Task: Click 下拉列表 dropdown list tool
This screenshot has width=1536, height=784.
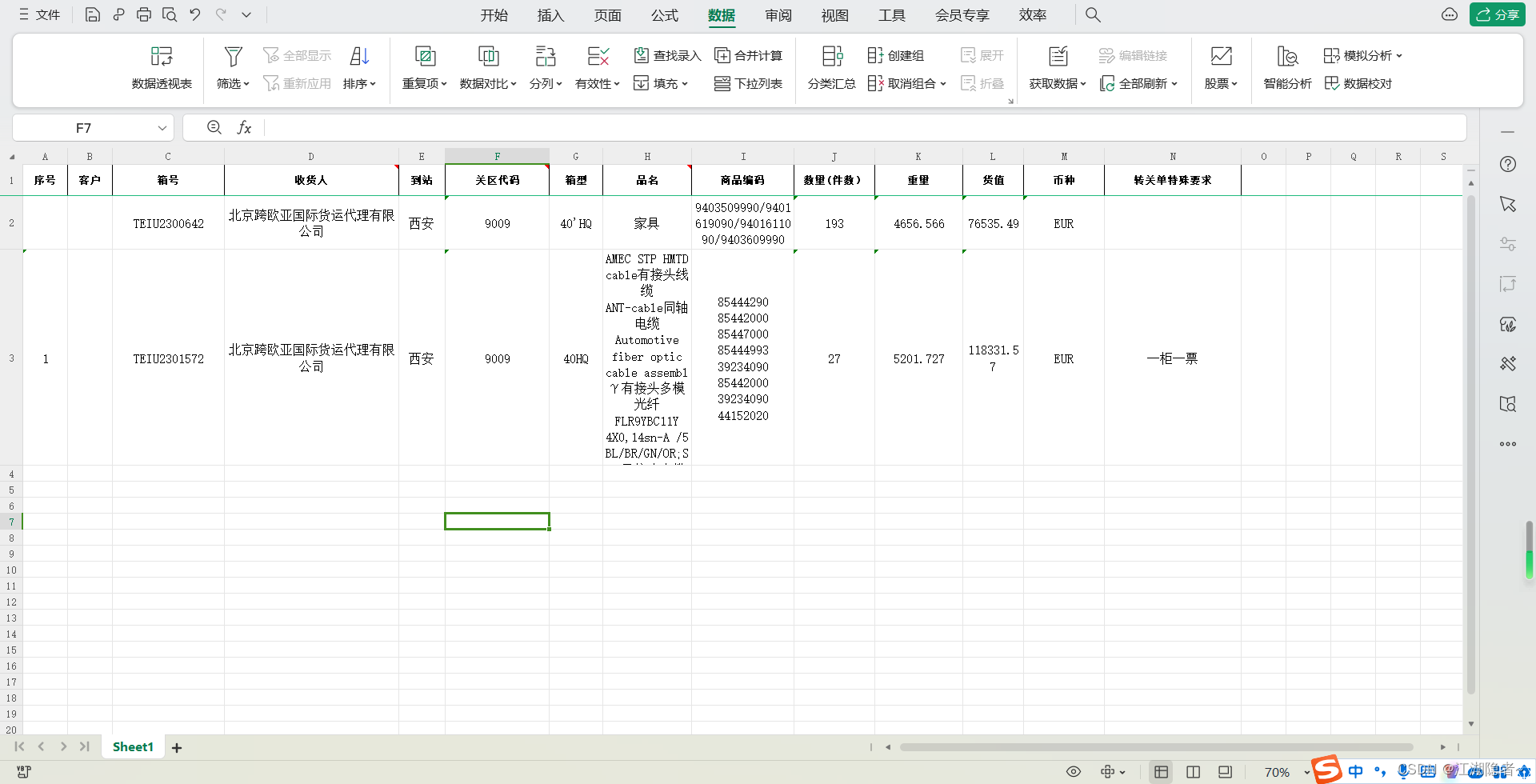Action: pos(749,83)
